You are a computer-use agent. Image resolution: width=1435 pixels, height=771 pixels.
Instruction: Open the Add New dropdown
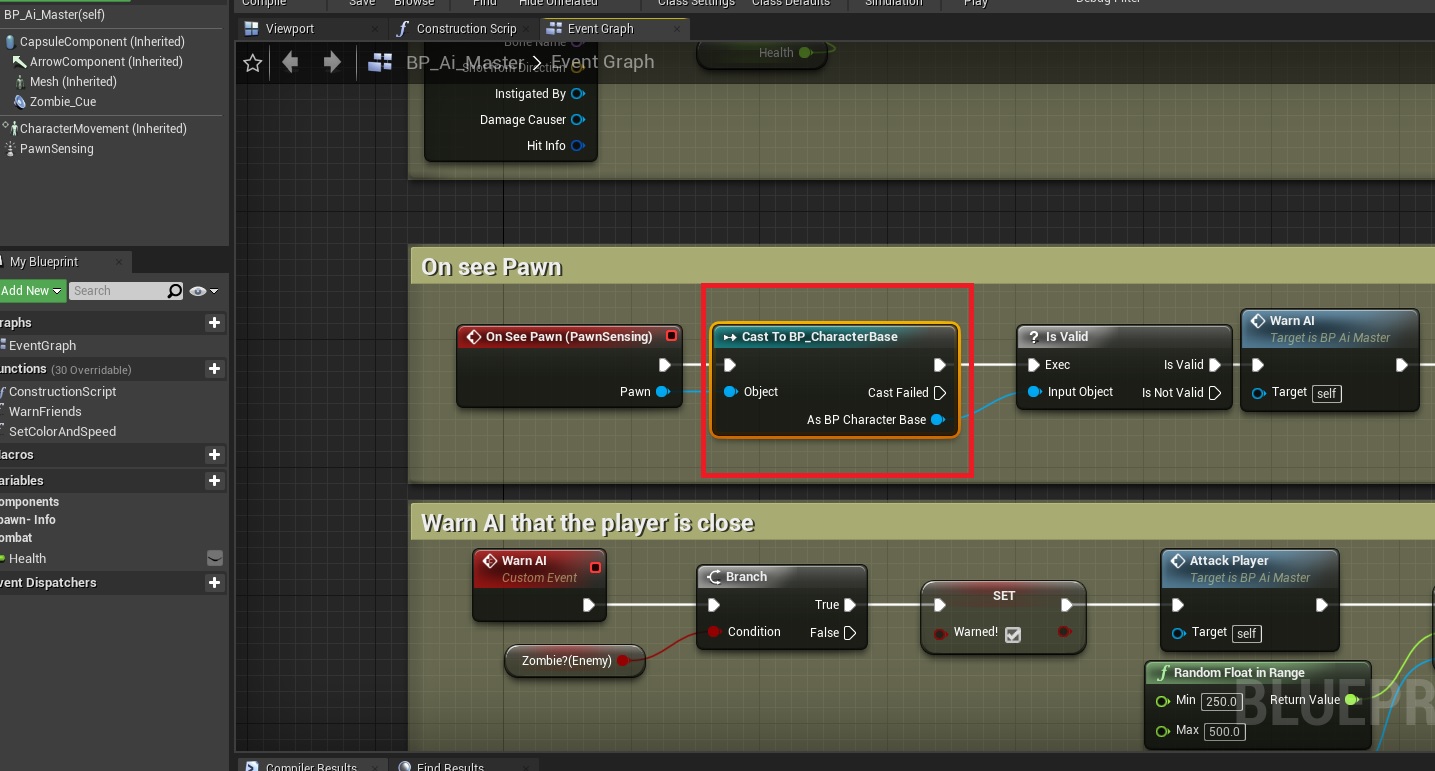[32, 291]
